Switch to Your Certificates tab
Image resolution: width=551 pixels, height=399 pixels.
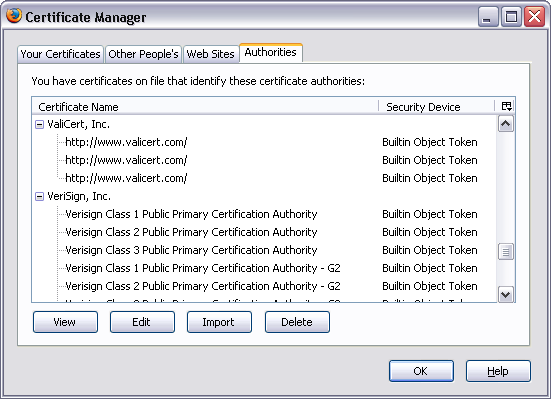(x=60, y=54)
